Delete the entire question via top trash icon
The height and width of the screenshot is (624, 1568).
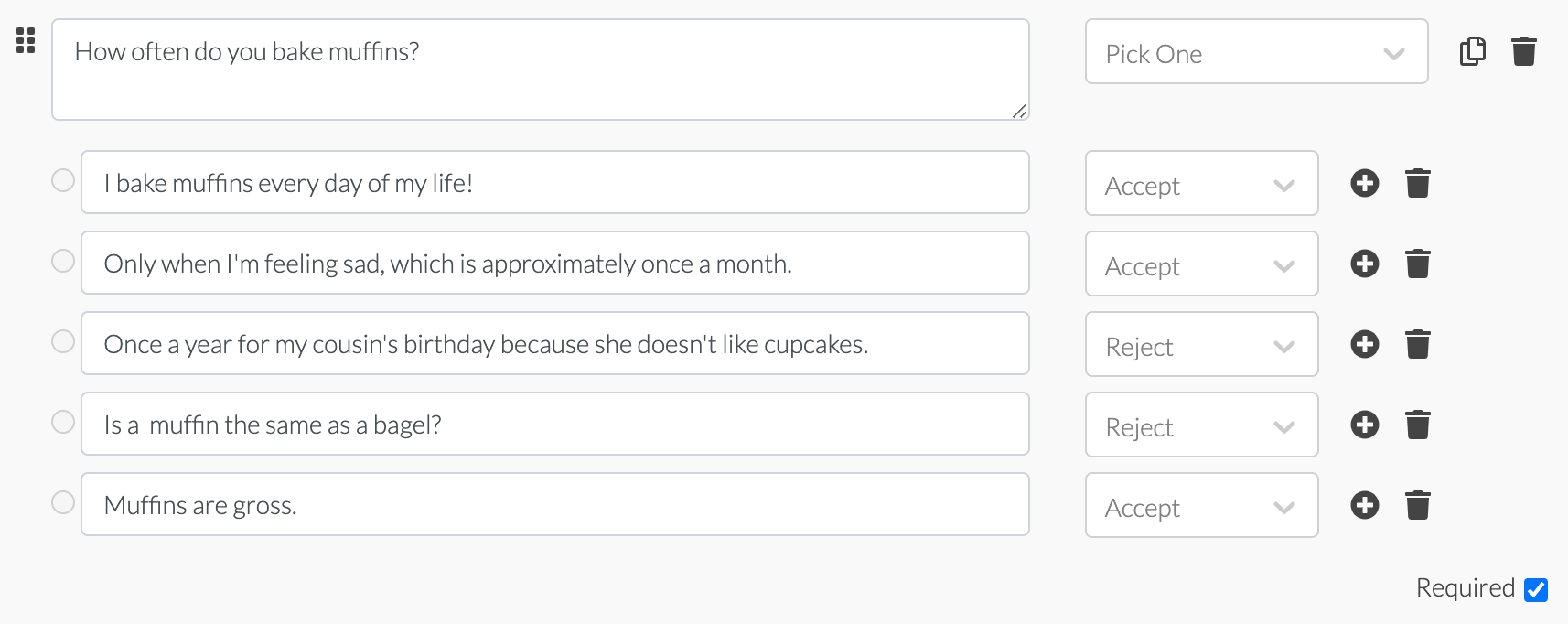1524,51
